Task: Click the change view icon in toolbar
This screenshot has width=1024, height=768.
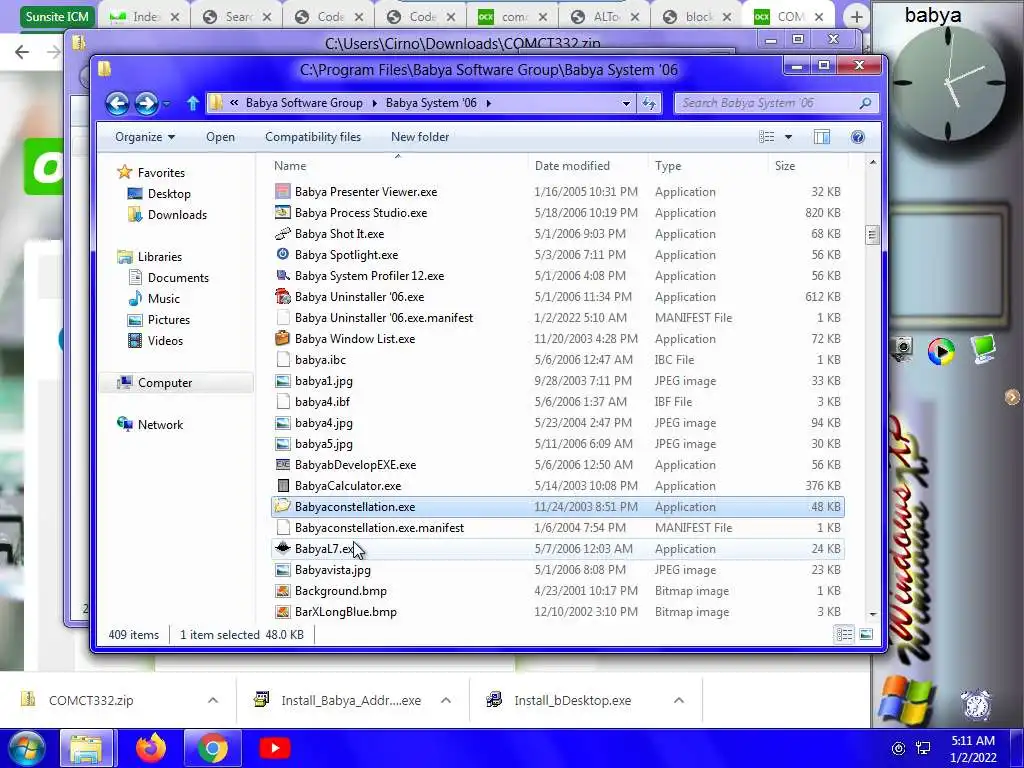Action: point(767,136)
